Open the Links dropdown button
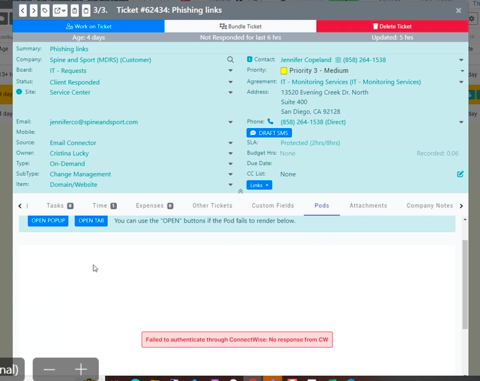Screen dimensions: 480x381 [x=259, y=185]
